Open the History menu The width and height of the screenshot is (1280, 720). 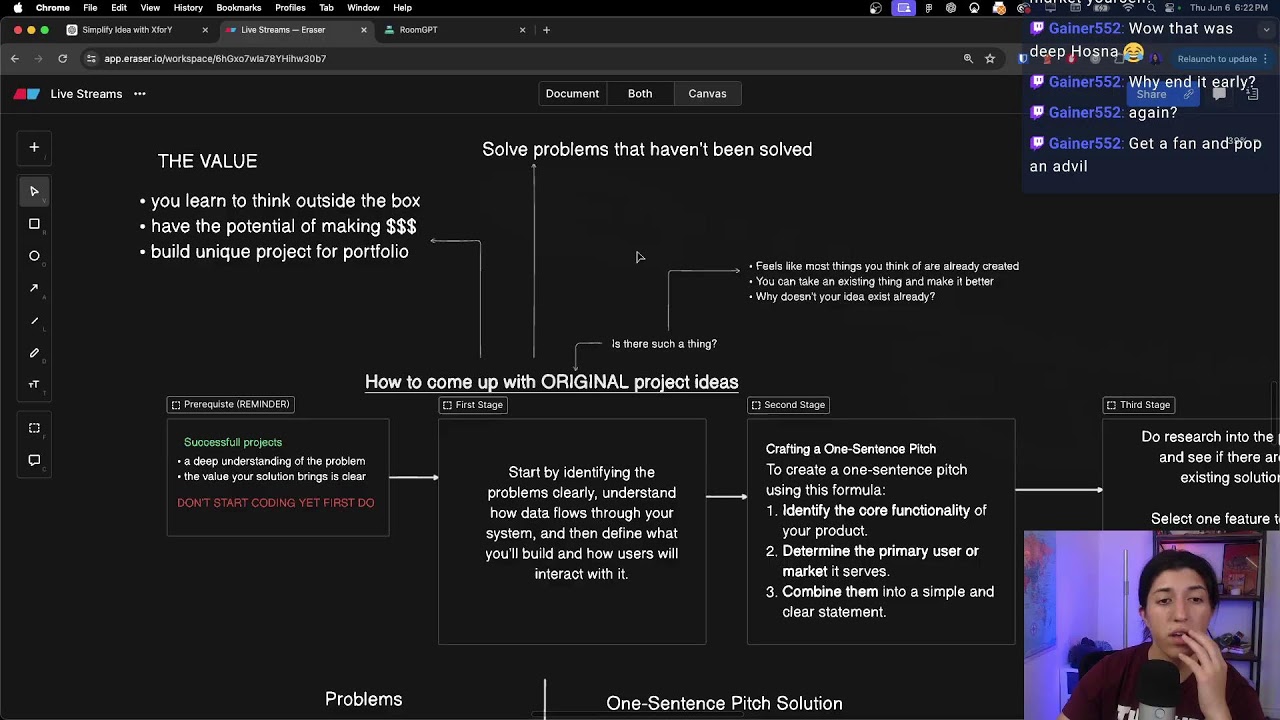(x=188, y=8)
